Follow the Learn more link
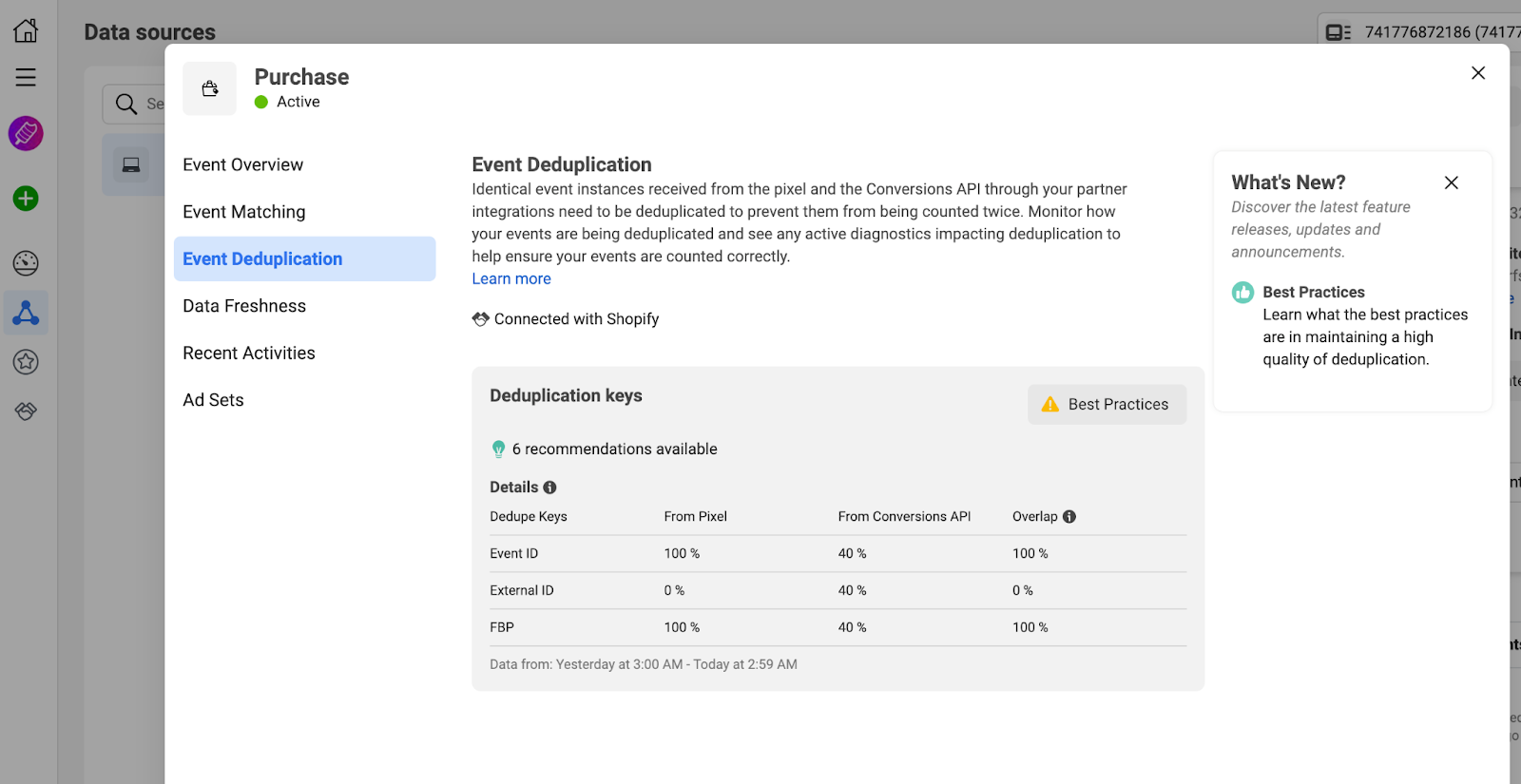 pos(511,278)
